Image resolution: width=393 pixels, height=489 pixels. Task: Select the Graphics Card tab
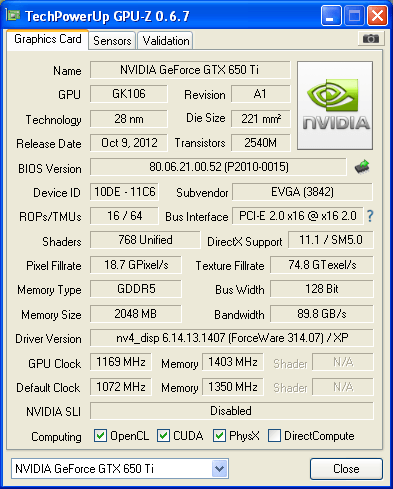[48, 39]
